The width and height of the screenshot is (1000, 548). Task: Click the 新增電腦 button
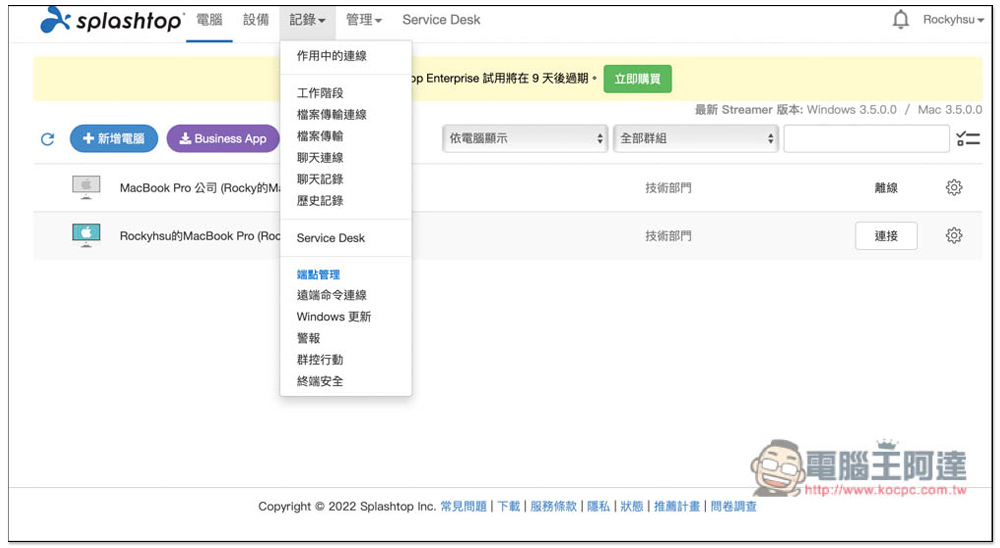[x=114, y=139]
